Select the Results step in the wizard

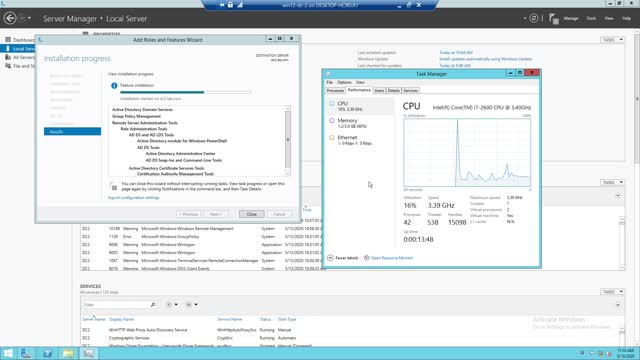[72, 131]
